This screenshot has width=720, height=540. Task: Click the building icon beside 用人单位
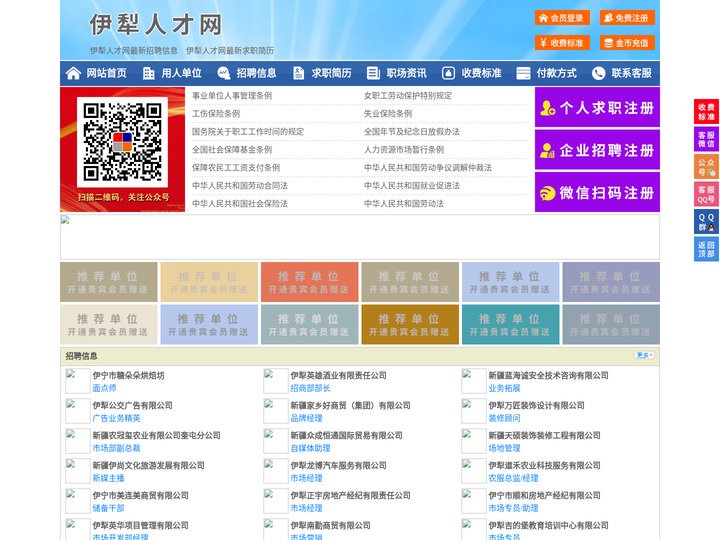(148, 73)
